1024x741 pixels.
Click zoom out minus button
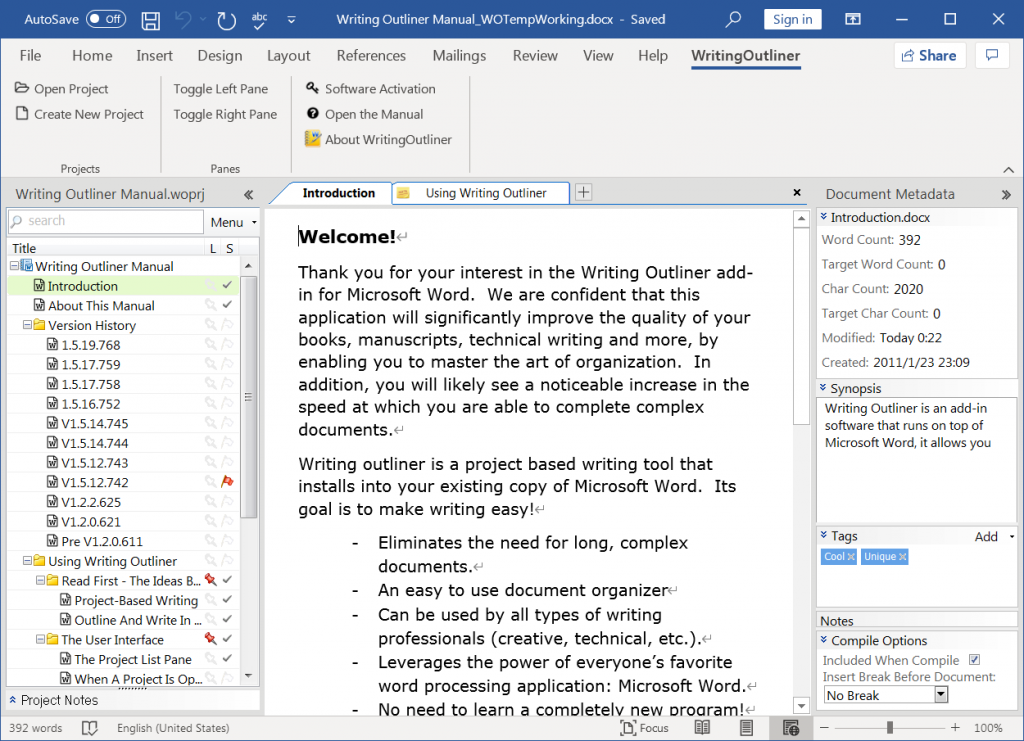coord(824,727)
